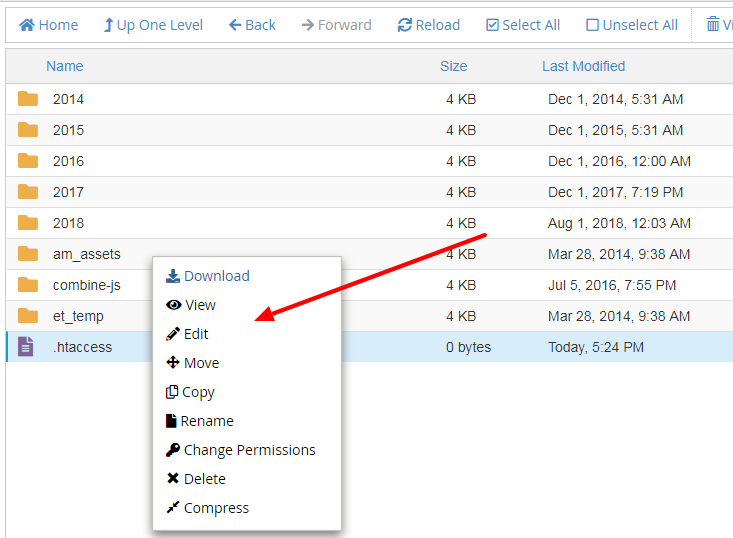Image resolution: width=733 pixels, height=538 pixels.
Task: Select the 2015 folder name
Action: tap(68, 130)
